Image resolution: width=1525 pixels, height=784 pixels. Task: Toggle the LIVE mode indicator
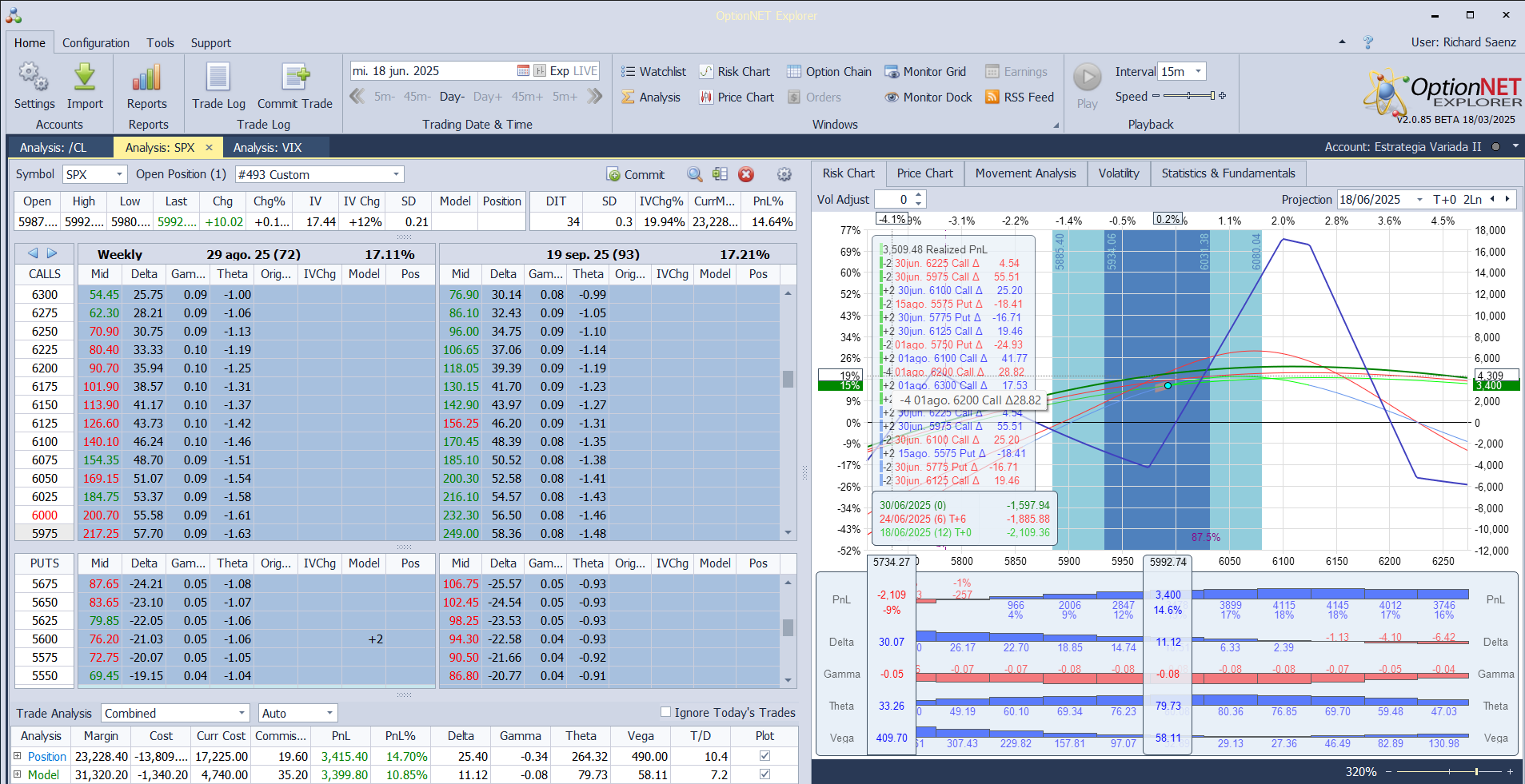585,71
